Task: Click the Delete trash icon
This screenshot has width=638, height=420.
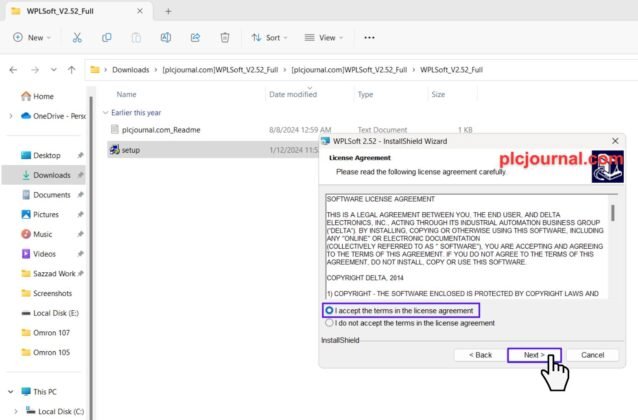Action: [x=225, y=37]
